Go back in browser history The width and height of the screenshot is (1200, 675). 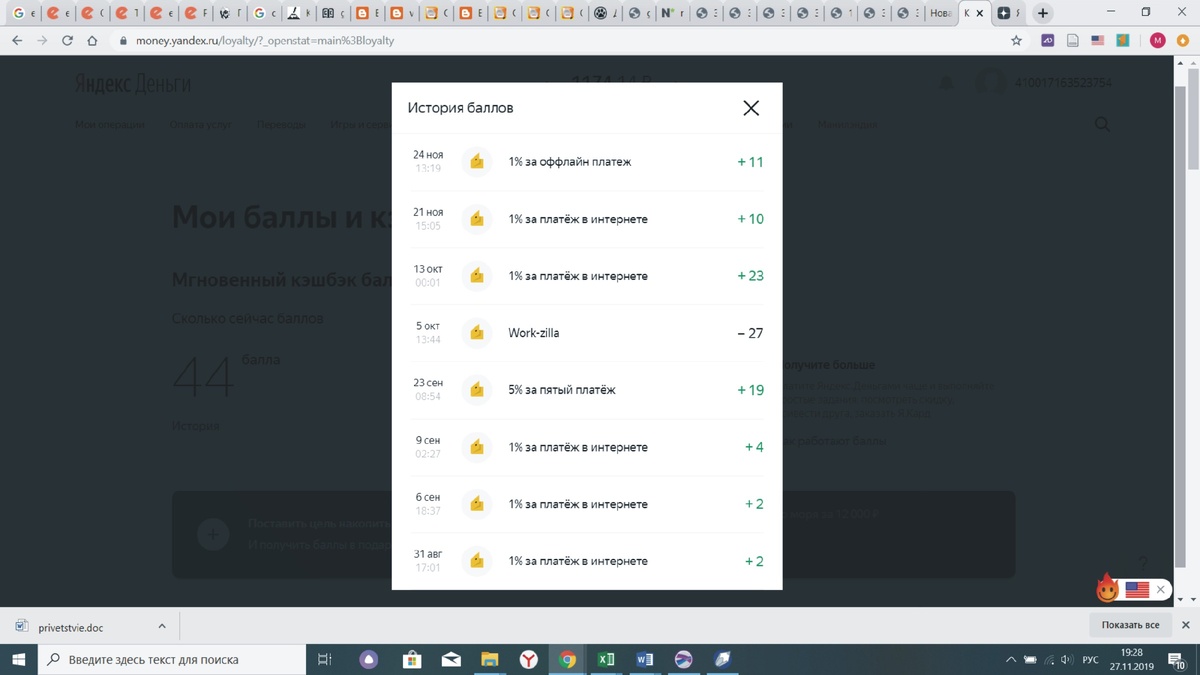pyautogui.click(x=17, y=41)
